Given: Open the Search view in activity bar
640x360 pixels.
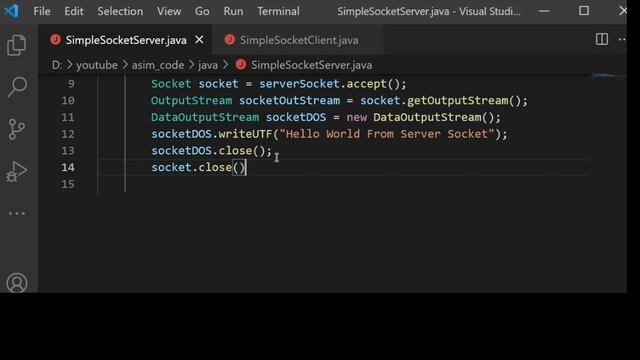Looking at the screenshot, I should [17, 87].
